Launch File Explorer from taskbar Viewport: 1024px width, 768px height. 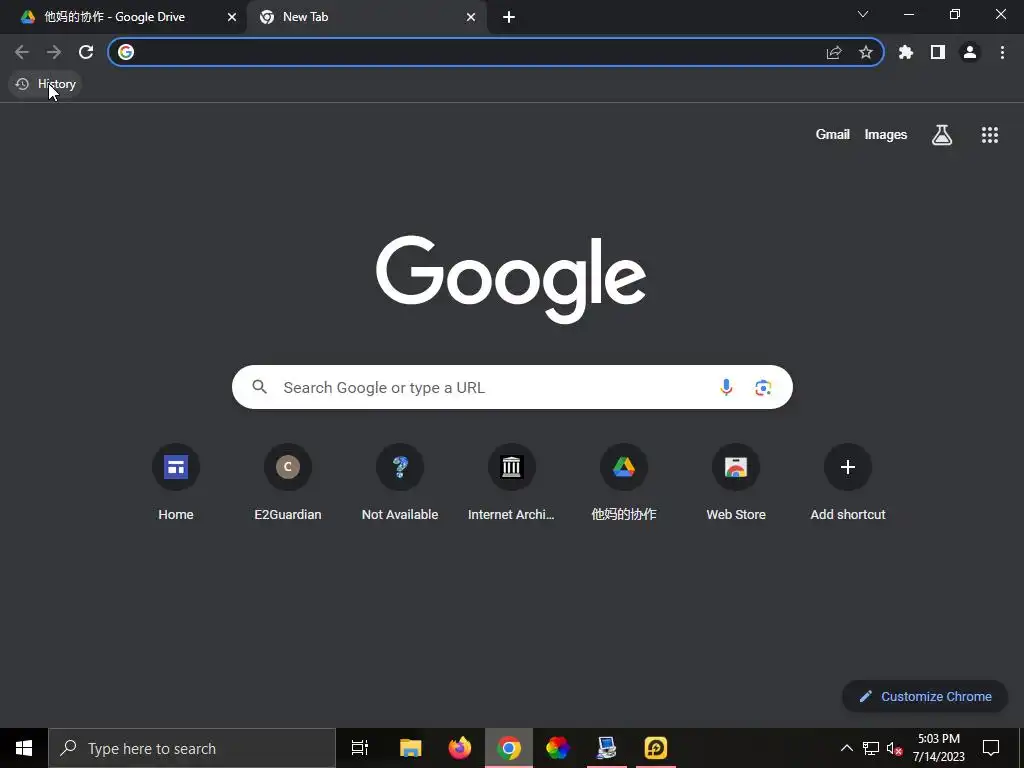click(x=411, y=748)
